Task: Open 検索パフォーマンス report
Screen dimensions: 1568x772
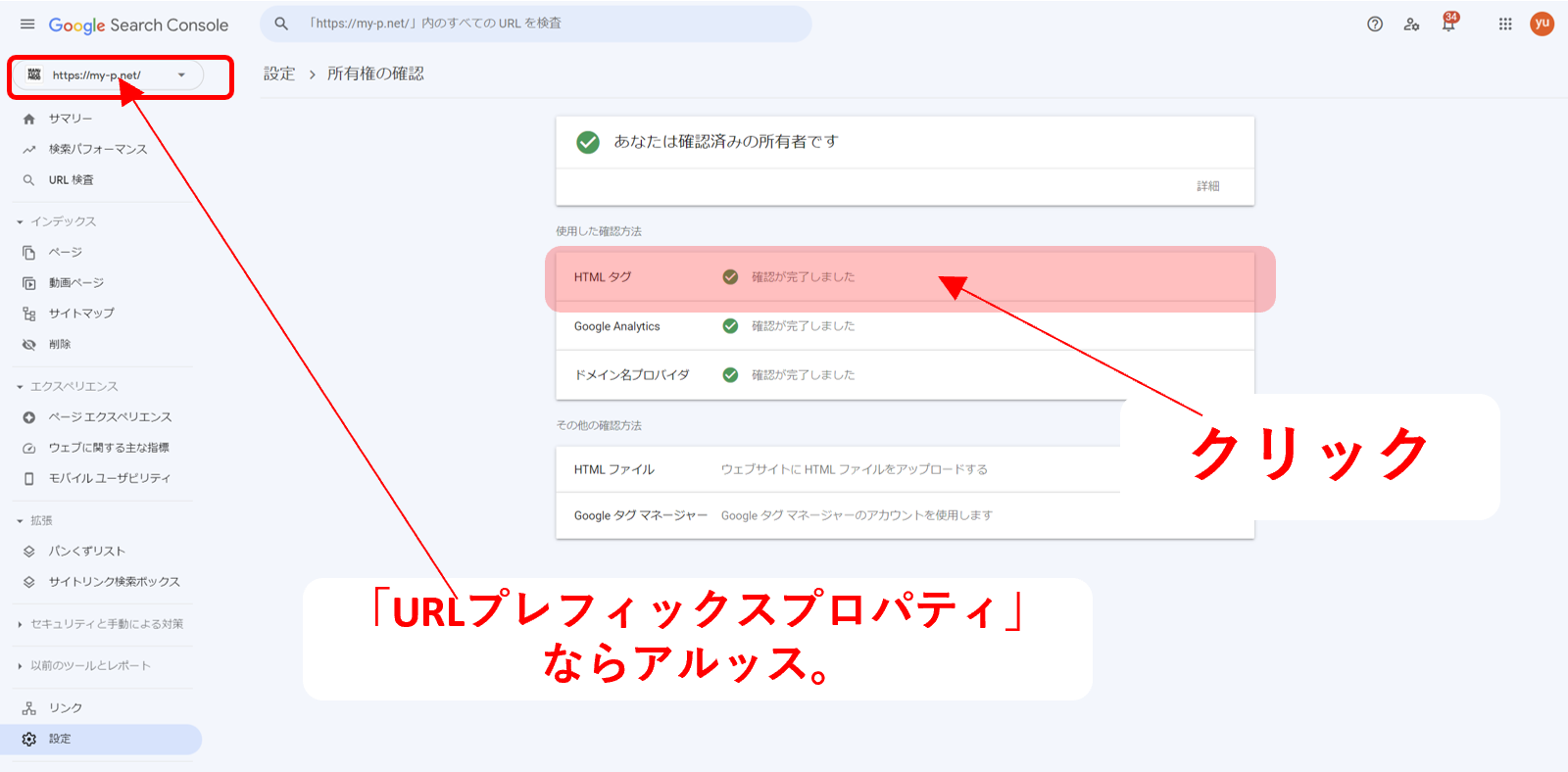Action: click(x=98, y=149)
